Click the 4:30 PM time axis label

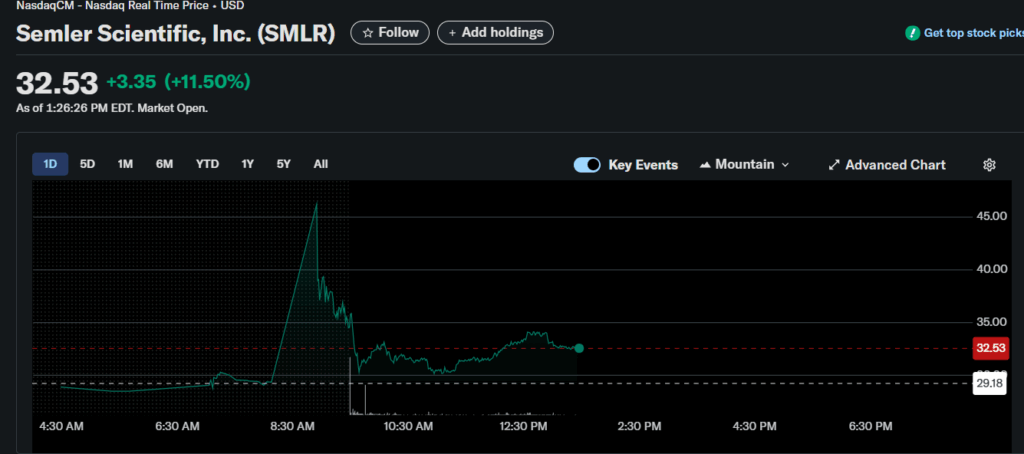click(754, 427)
